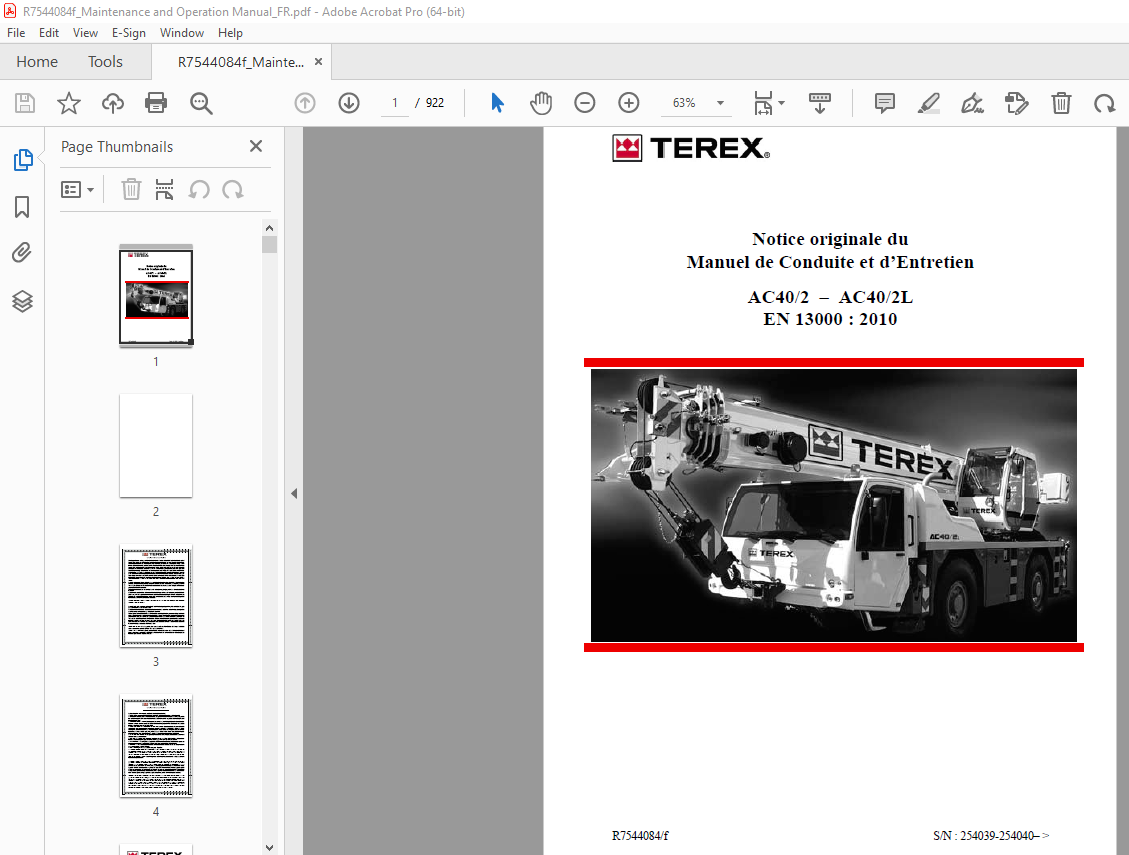1129x855 pixels.
Task: Go to previous page arrow
Action: pos(305,103)
